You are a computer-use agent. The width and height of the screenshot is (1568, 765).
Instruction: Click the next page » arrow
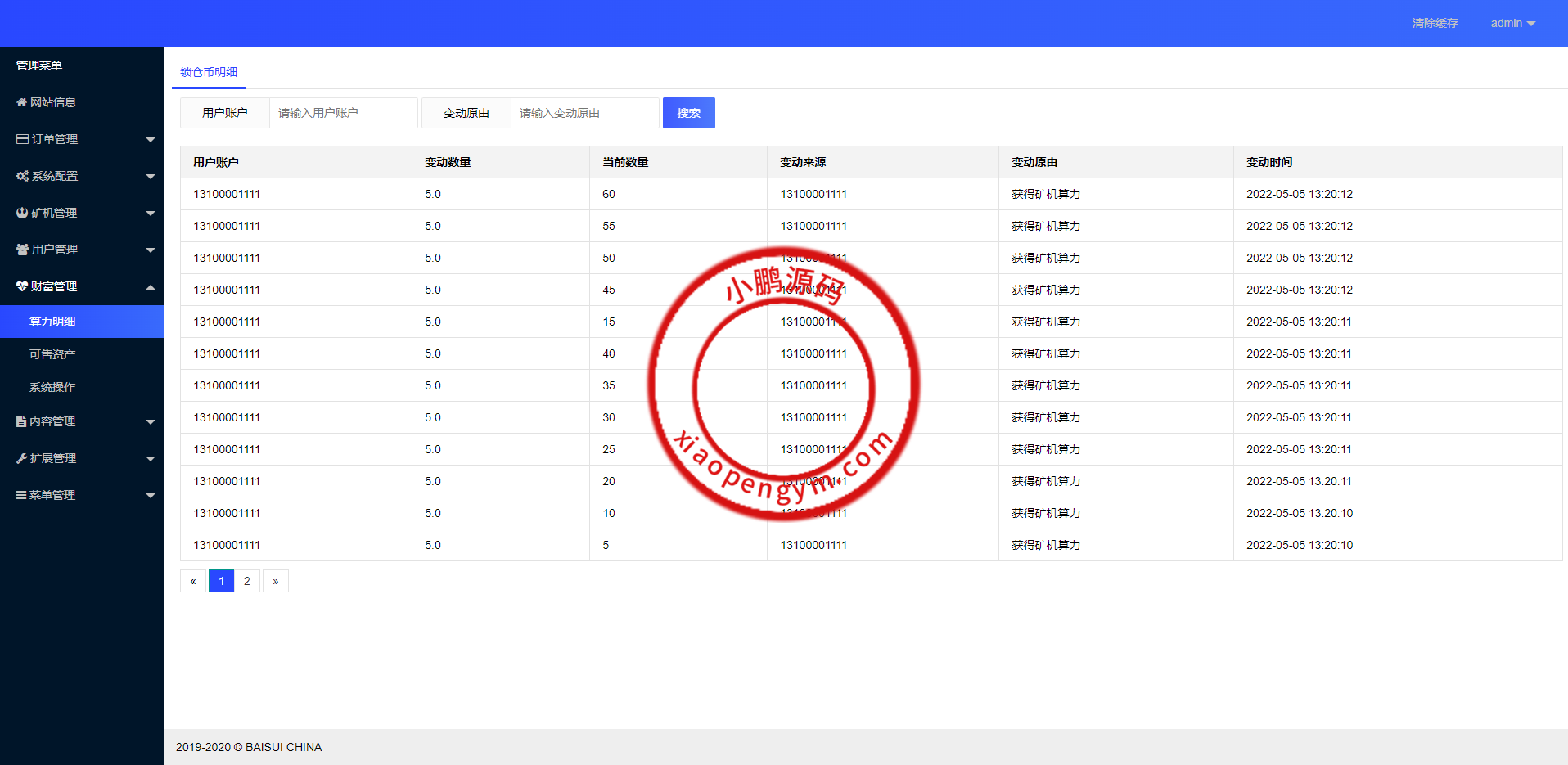click(x=276, y=581)
